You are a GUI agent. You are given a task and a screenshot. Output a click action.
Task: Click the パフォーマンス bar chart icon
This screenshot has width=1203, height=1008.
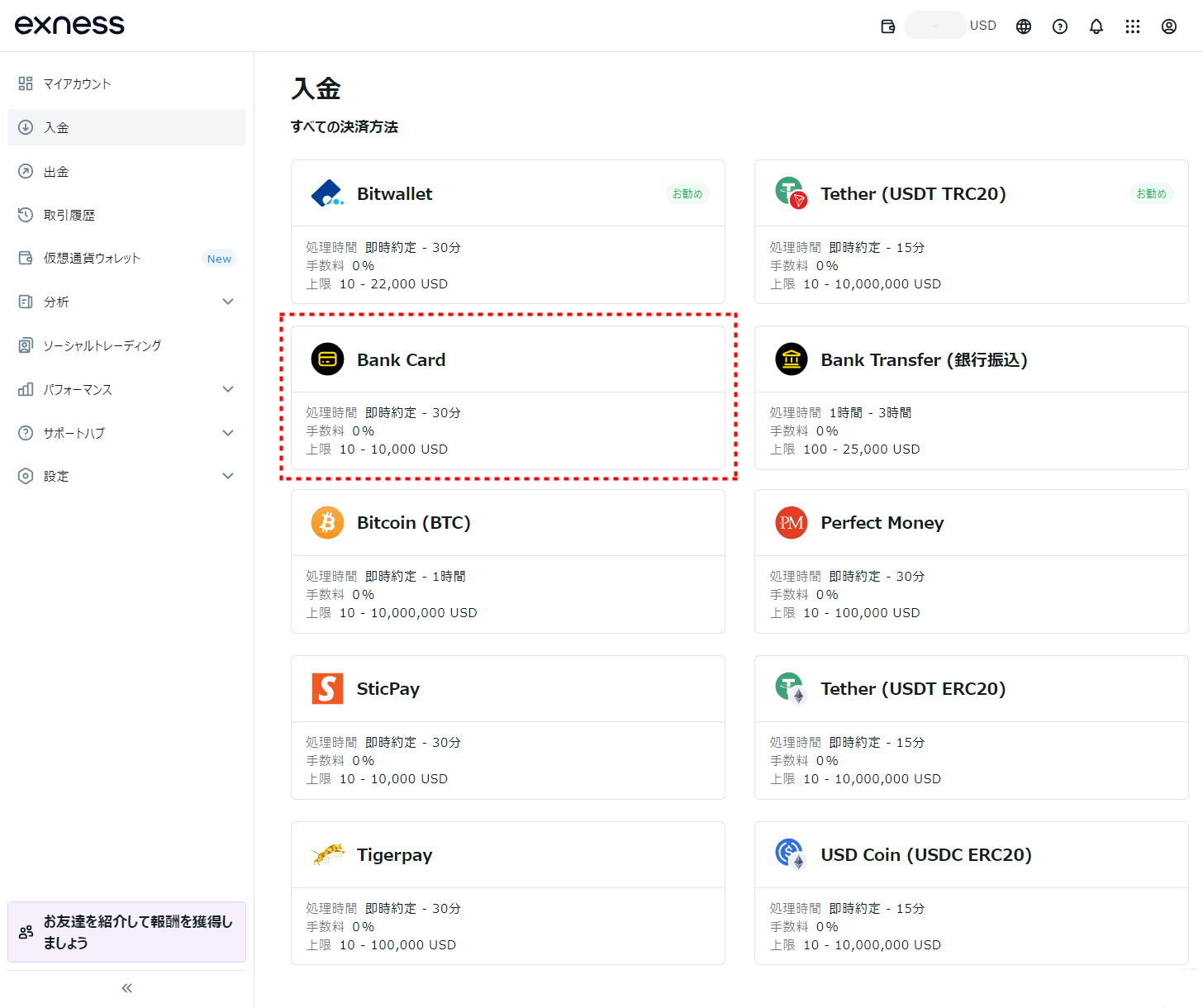[x=26, y=389]
